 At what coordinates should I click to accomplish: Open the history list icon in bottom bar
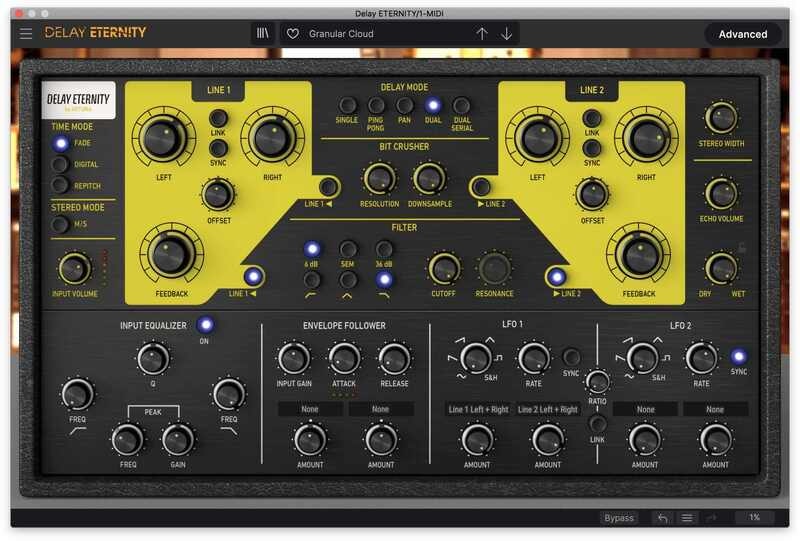click(687, 518)
